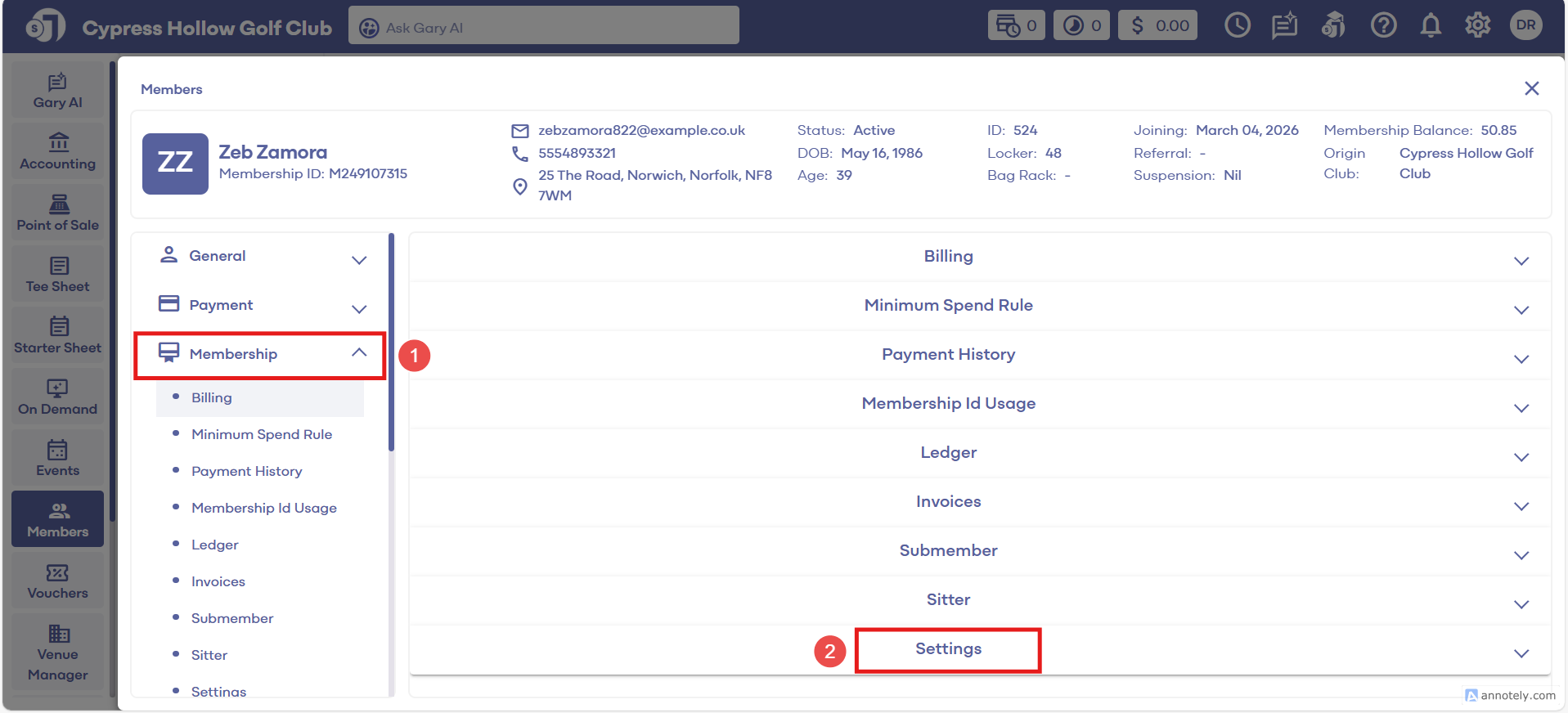1568x713 pixels.
Task: Select Payment History in the sidebar
Action: (x=246, y=471)
